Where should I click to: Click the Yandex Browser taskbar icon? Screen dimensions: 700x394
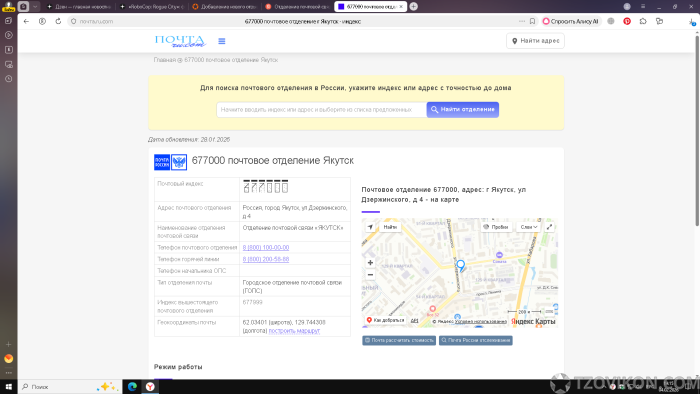(x=150, y=386)
